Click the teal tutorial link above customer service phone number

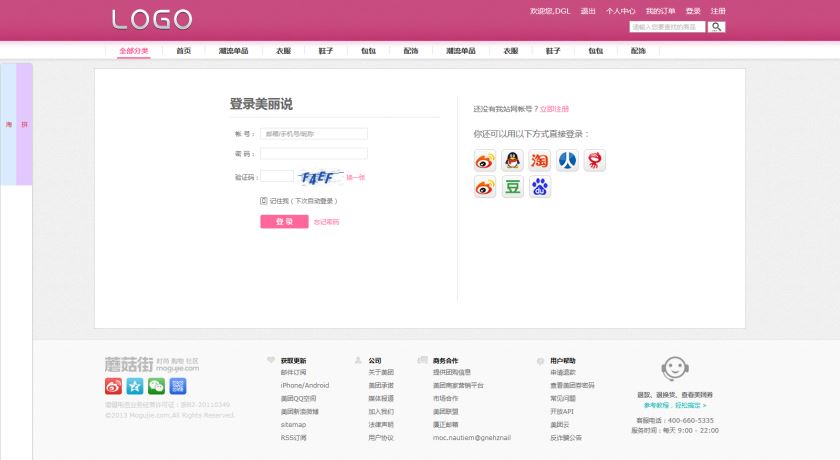[x=675, y=405]
